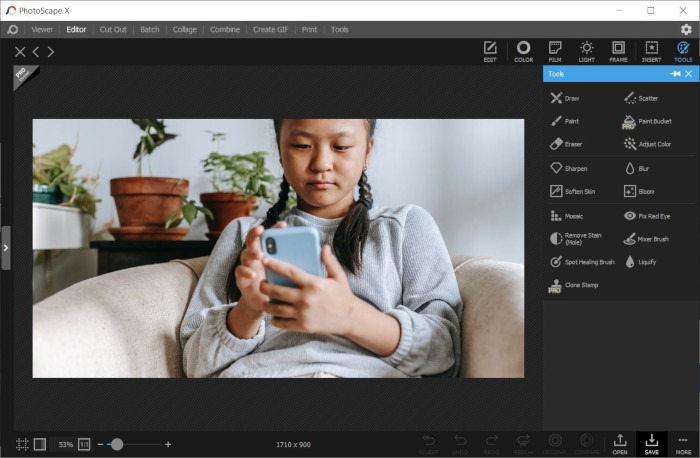Close the current image with X
The image size is (700, 458).
[x=20, y=52]
